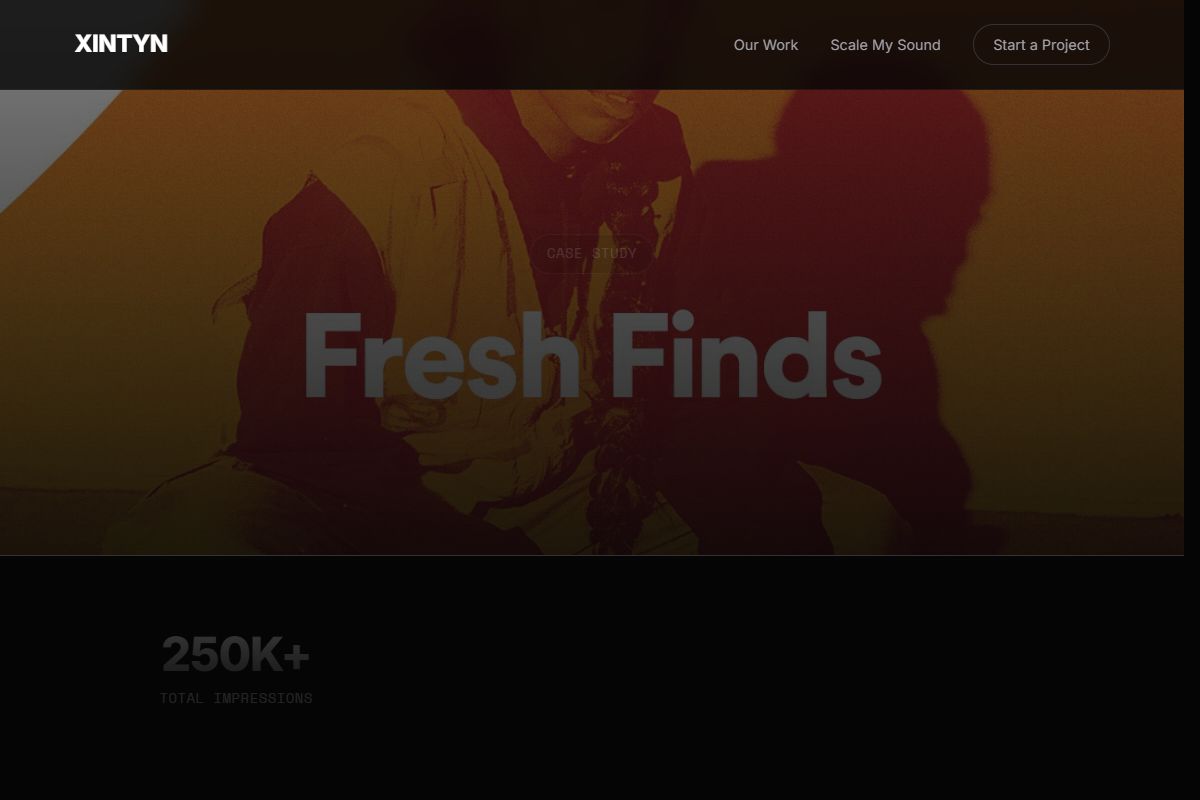This screenshot has width=1200, height=800.
Task: Click the Start a Project button
Action: [1041, 45]
